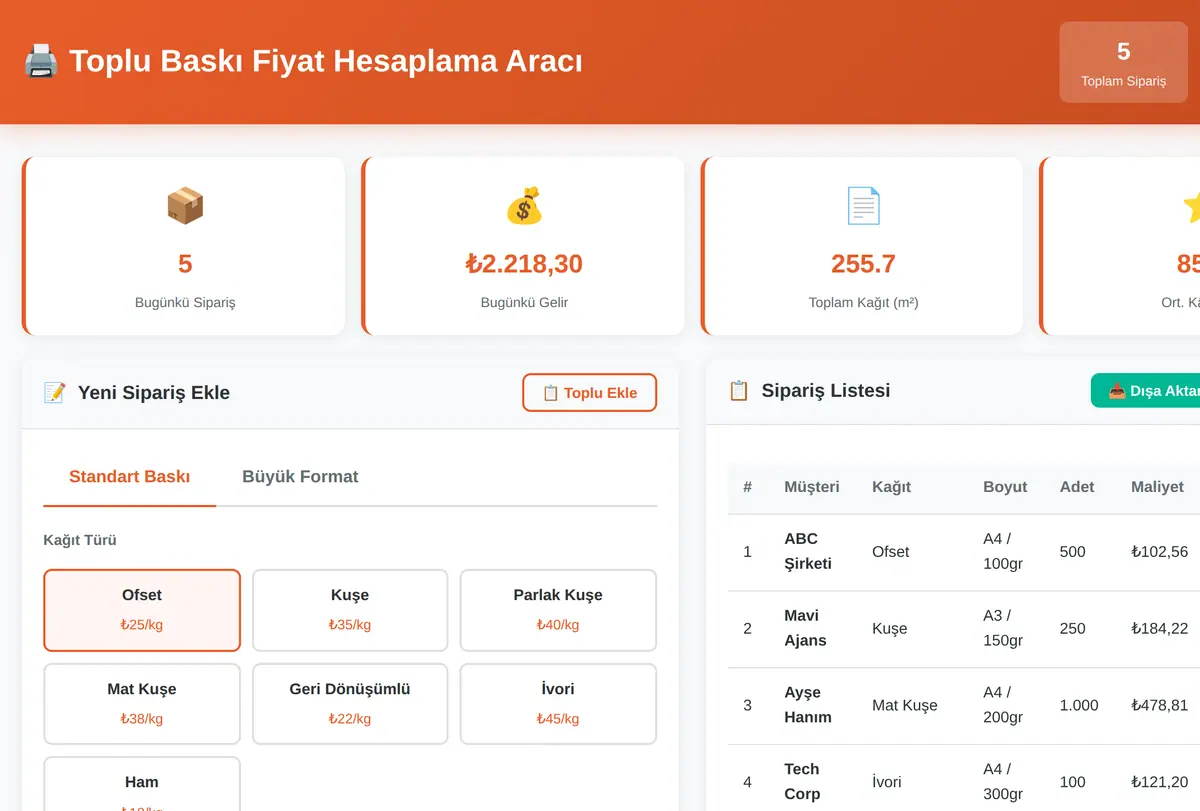The height and width of the screenshot is (811, 1200).
Task: Click the 1.000 quantity cell
Action: [x=1079, y=706]
